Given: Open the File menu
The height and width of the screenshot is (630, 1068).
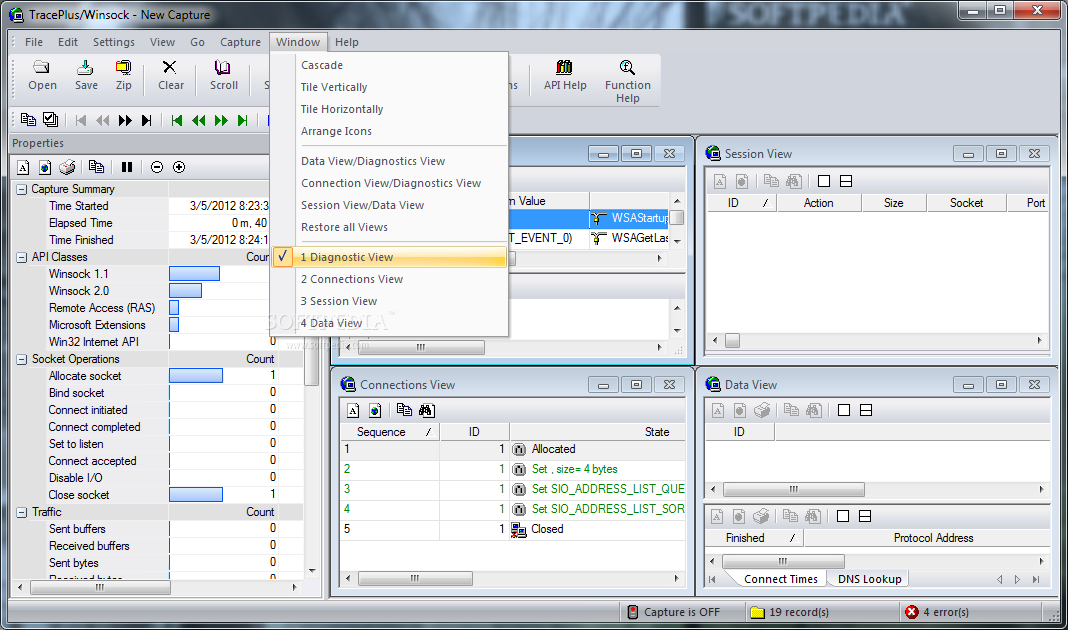Looking at the screenshot, I should [x=33, y=42].
